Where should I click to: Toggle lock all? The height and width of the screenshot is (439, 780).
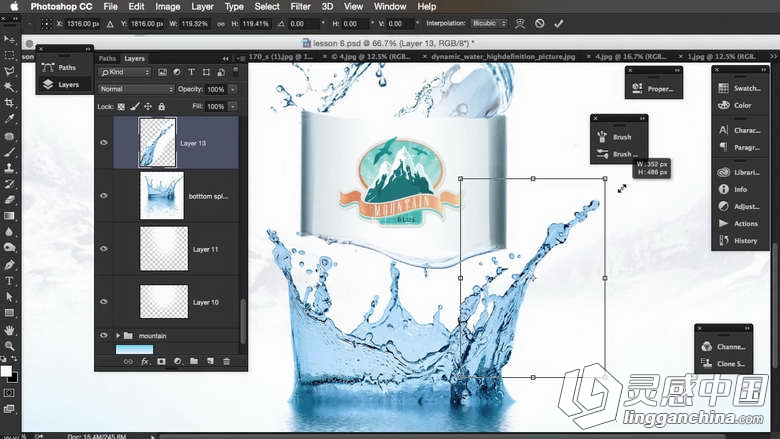[x=162, y=106]
